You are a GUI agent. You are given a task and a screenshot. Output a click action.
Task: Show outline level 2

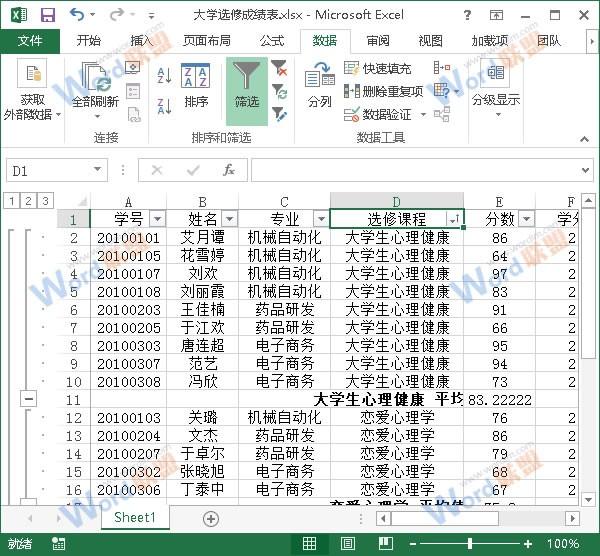pyautogui.click(x=28, y=201)
